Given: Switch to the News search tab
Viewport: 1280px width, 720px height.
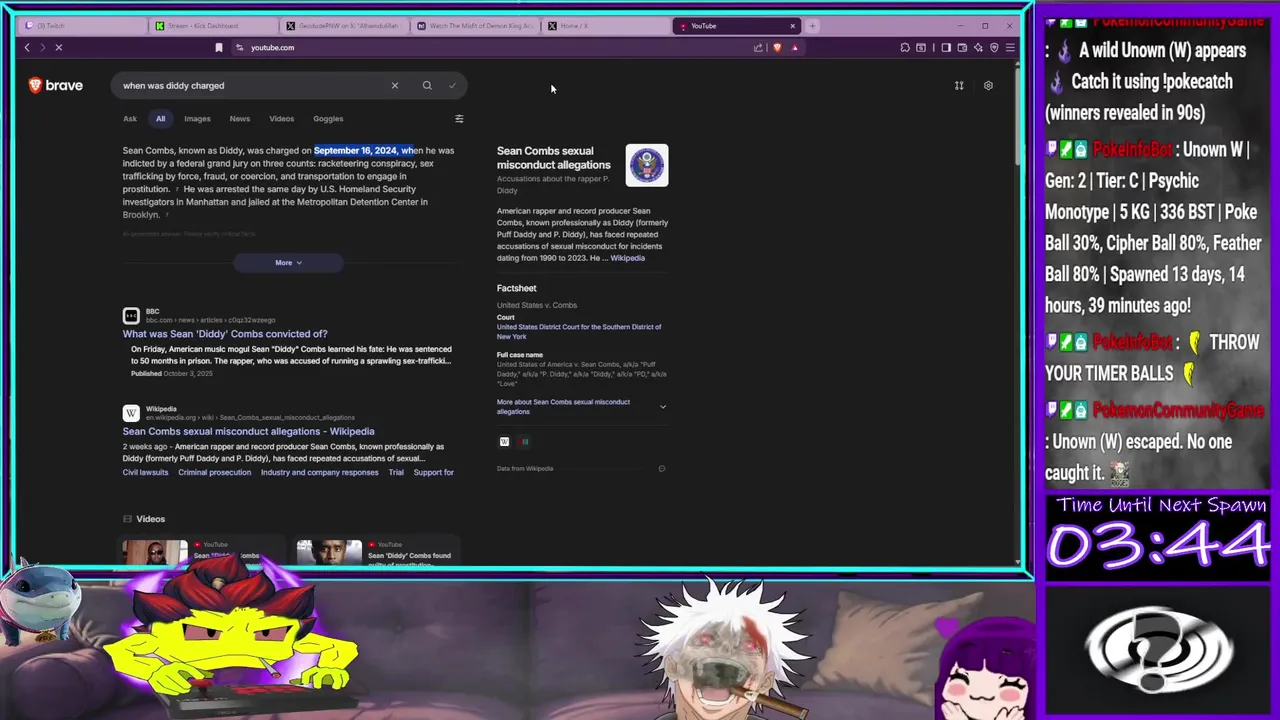Looking at the screenshot, I should (x=240, y=119).
